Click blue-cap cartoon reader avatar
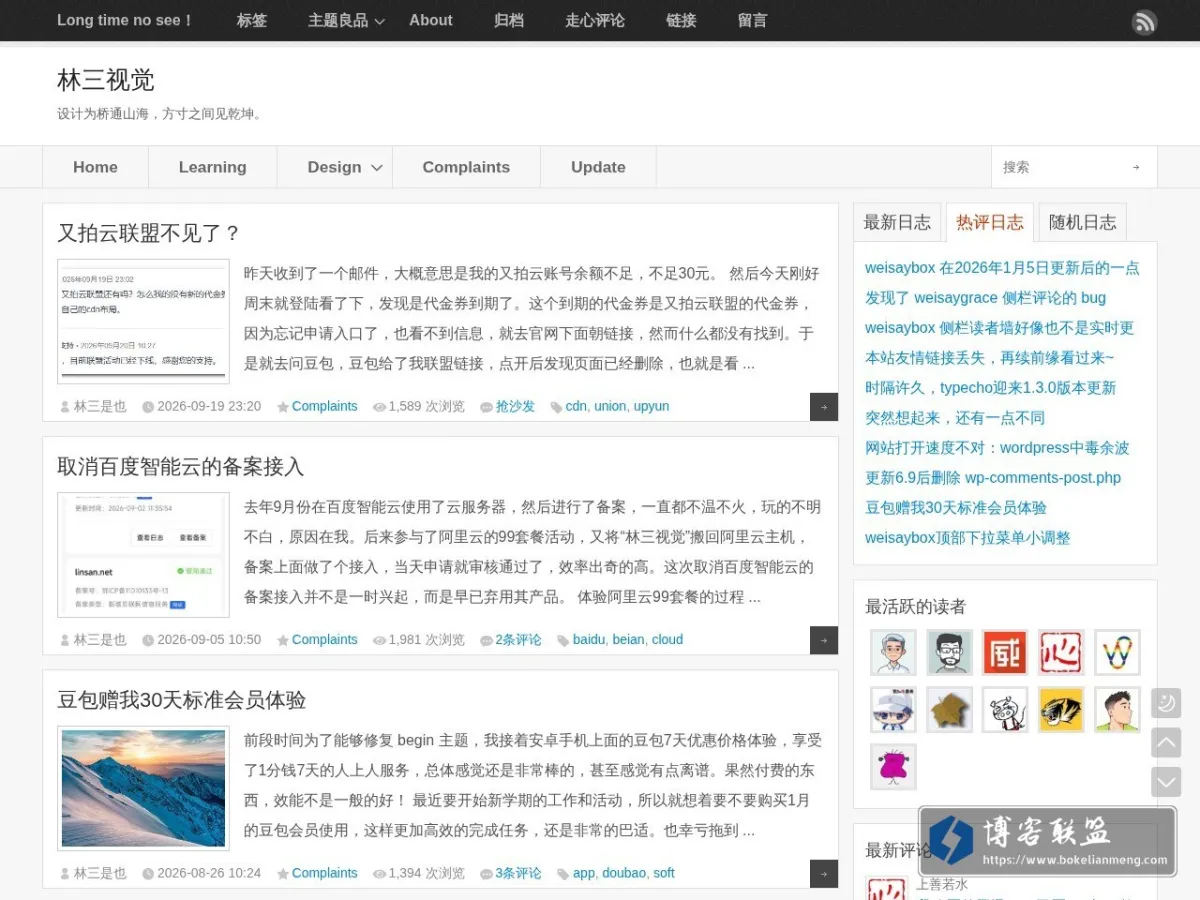 (x=893, y=709)
